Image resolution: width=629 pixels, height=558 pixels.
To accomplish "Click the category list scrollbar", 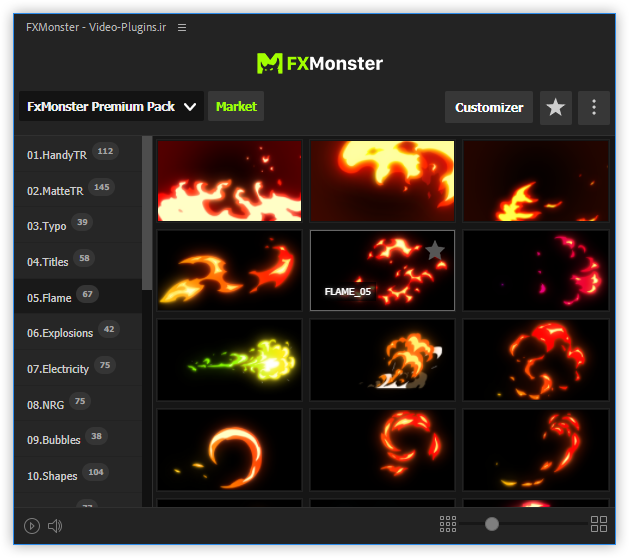I will pos(147,213).
